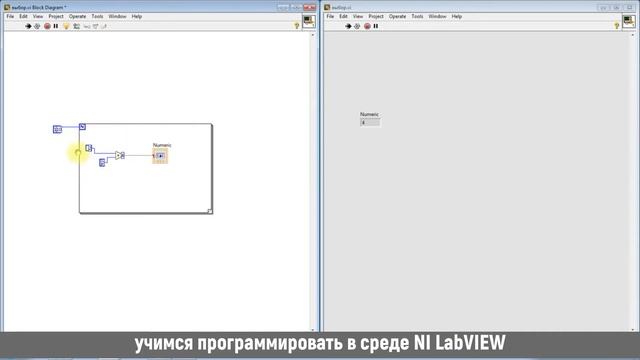Screen dimensions: 640x360
Task: Click terminal on structure's top-left corner
Action: tap(82, 127)
